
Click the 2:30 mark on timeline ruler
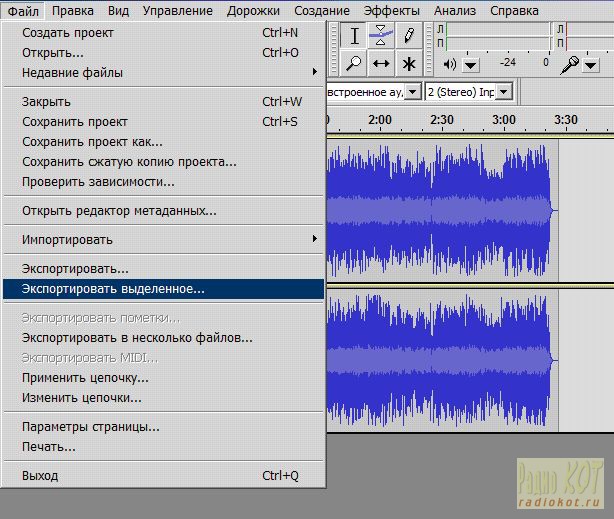pos(442,120)
